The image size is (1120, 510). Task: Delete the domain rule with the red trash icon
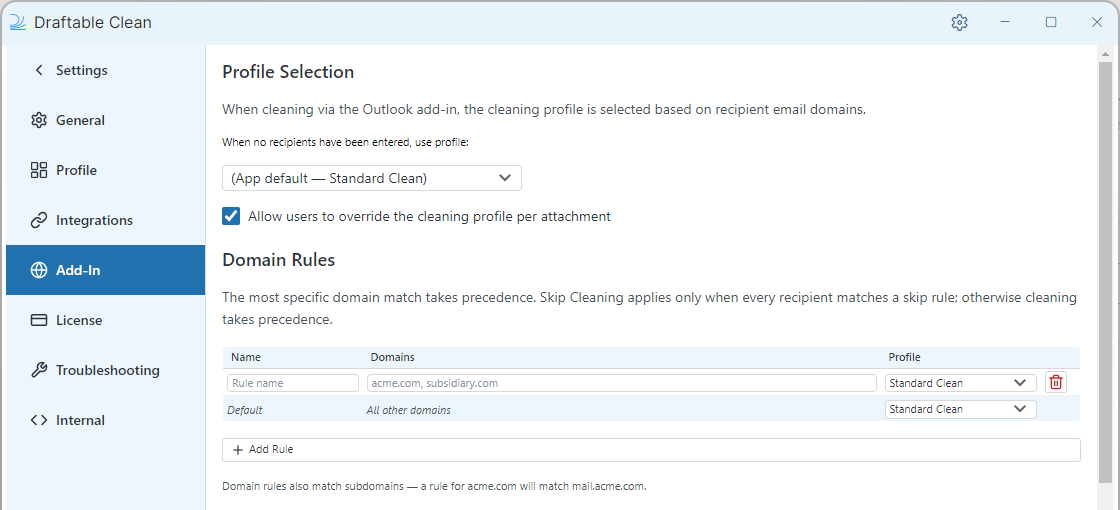click(x=1056, y=382)
